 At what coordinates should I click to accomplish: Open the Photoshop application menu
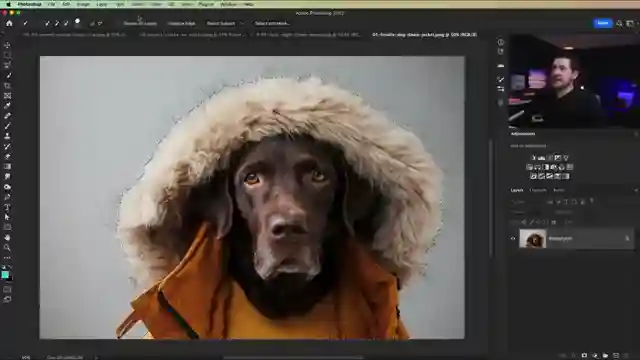[x=29, y=4]
